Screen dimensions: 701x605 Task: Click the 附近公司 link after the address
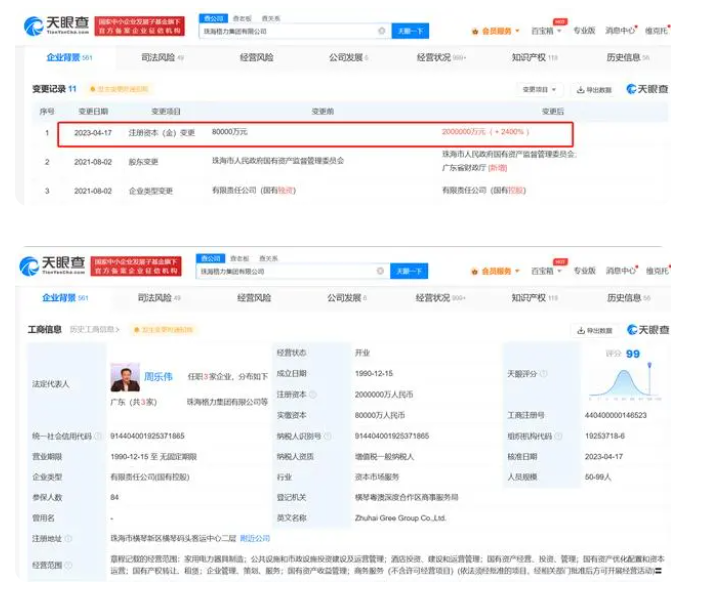(x=255, y=538)
